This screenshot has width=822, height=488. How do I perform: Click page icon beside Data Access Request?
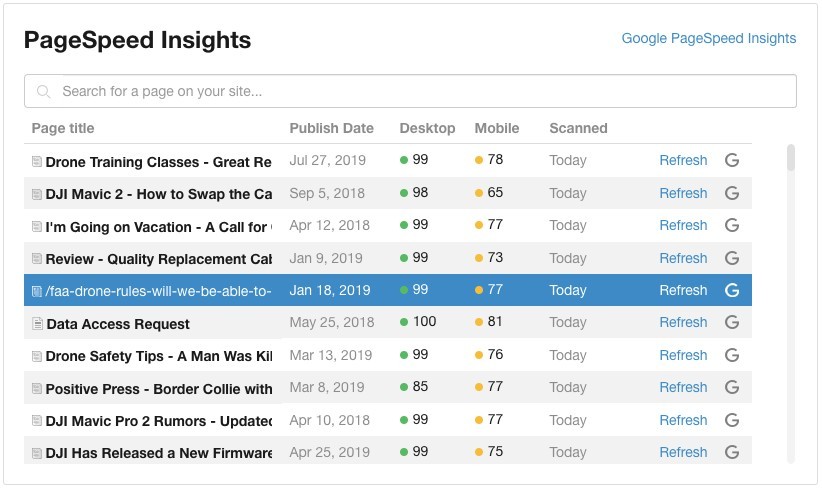(37, 323)
